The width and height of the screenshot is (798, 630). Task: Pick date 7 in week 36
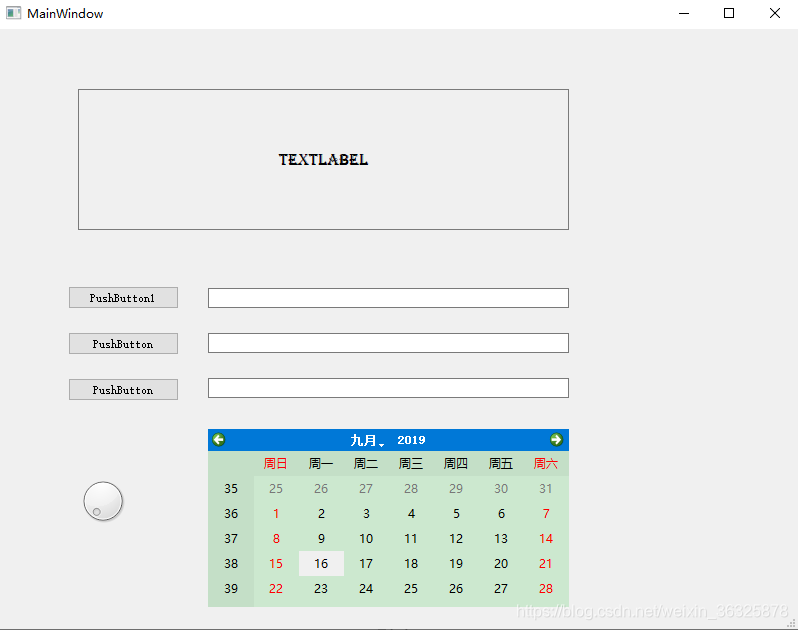pos(546,513)
